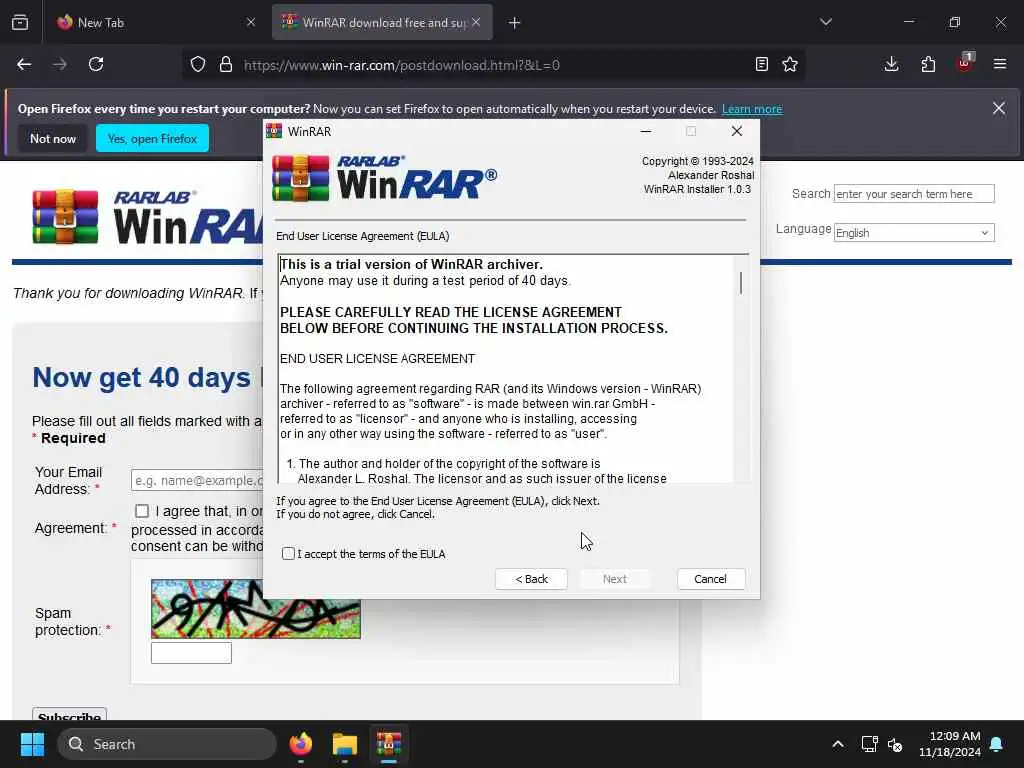Click the network status tray icon

pos(870,744)
